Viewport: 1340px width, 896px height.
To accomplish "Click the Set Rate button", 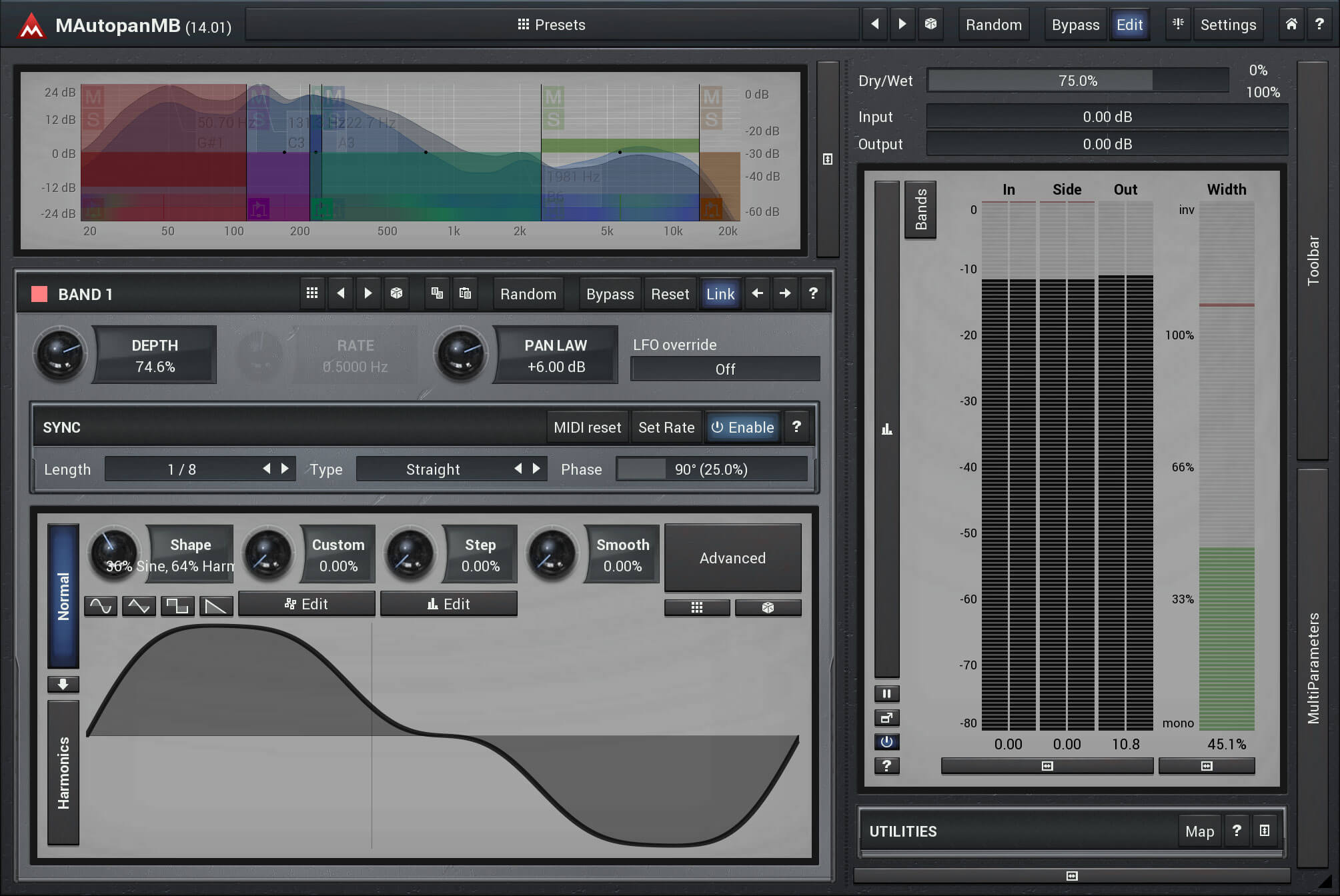I will pos(666,427).
